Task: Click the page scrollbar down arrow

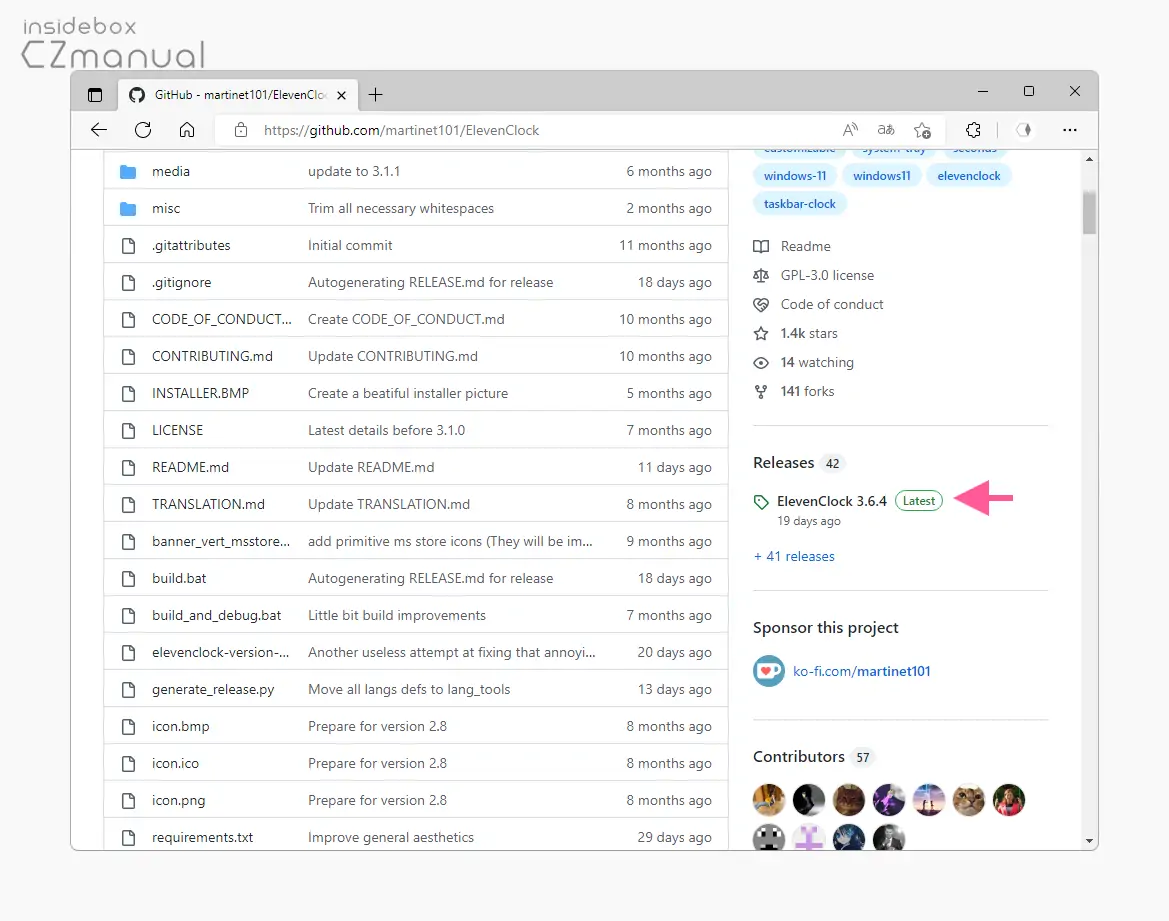Action: (x=1089, y=840)
